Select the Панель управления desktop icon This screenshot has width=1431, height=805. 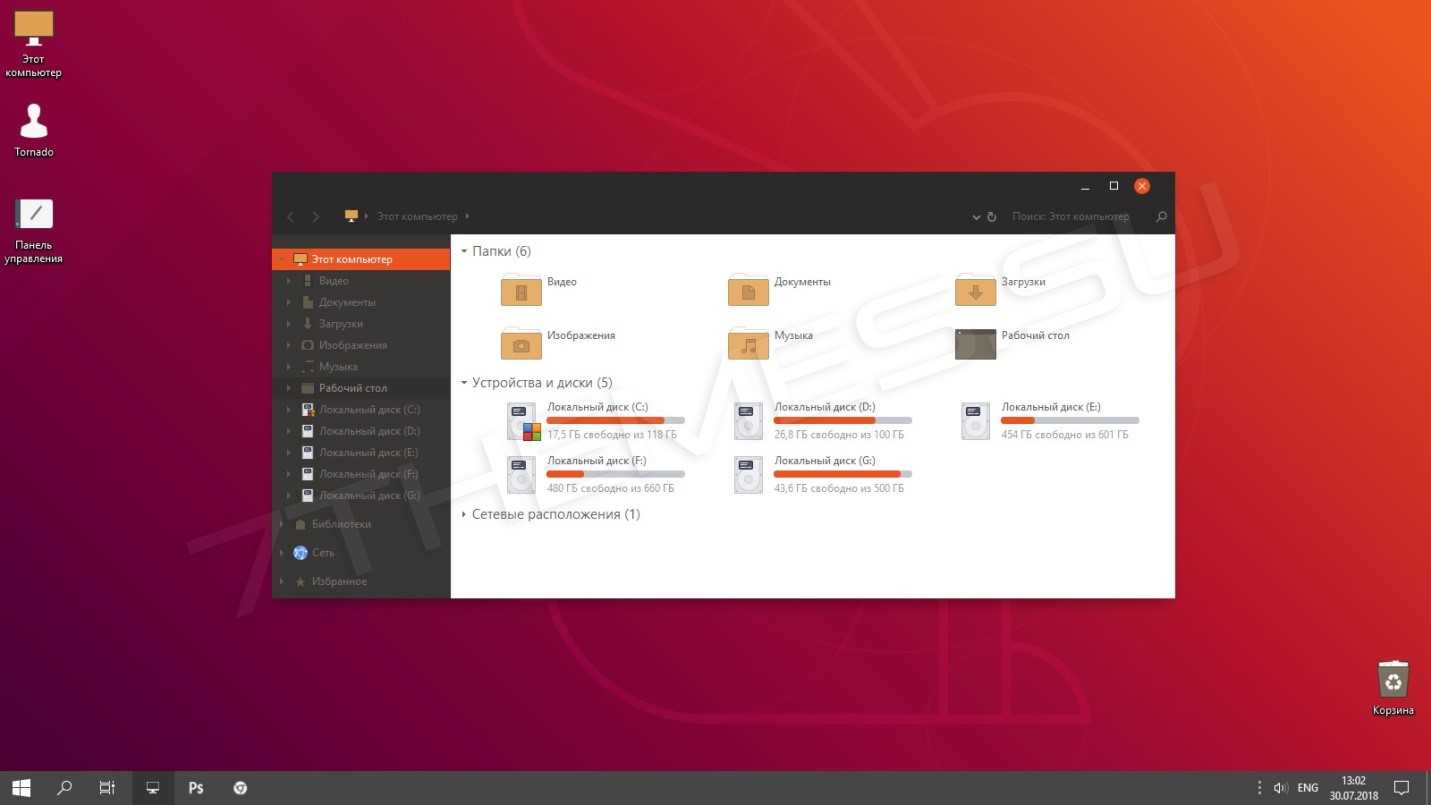pyautogui.click(x=33, y=231)
